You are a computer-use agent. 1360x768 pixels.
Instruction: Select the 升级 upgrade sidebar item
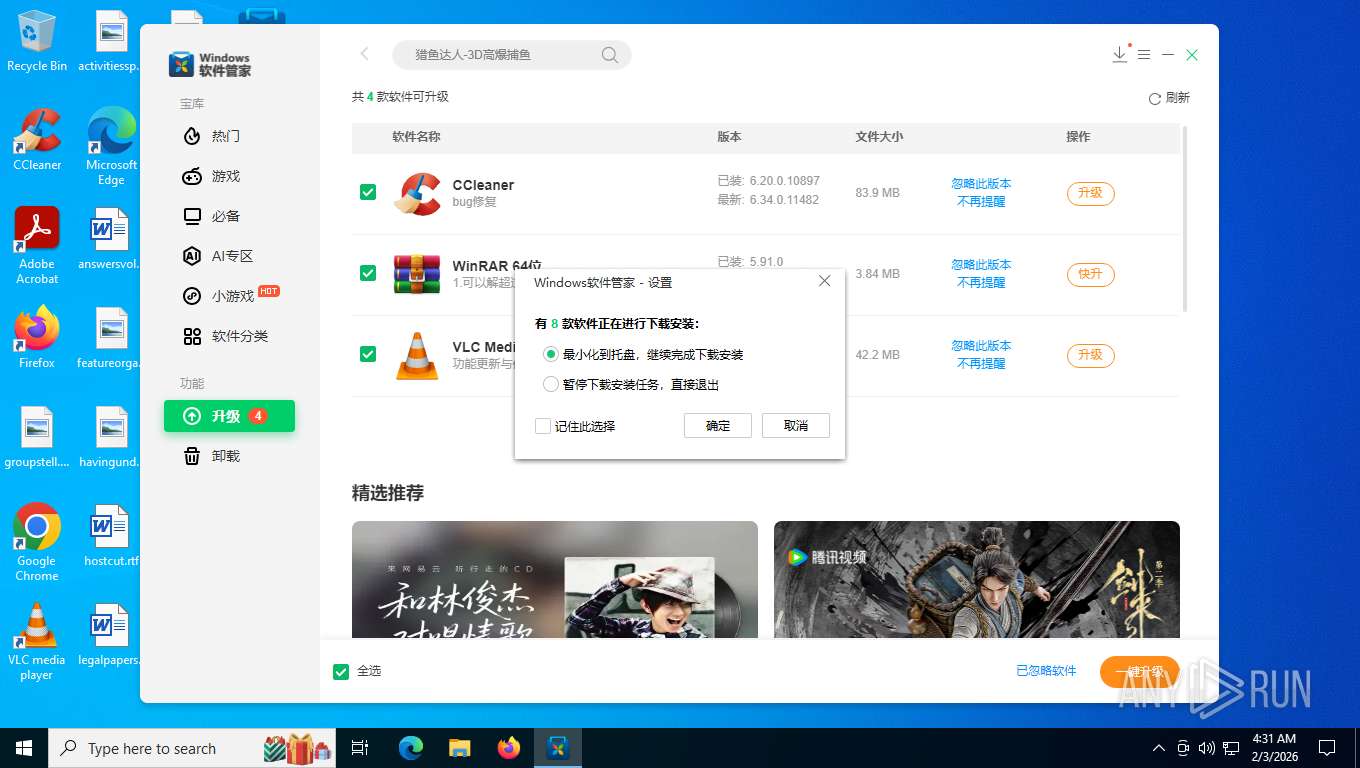(229, 416)
